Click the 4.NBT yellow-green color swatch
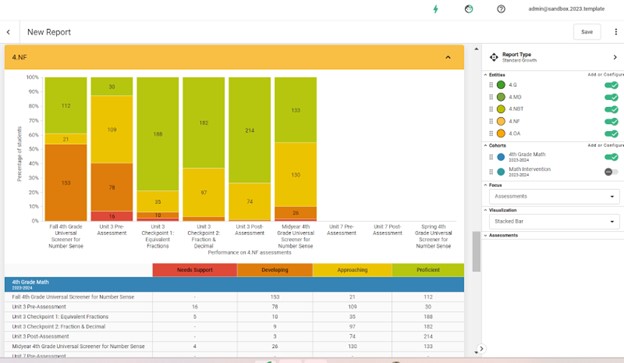This screenshot has height=363, width=624. 501,109
